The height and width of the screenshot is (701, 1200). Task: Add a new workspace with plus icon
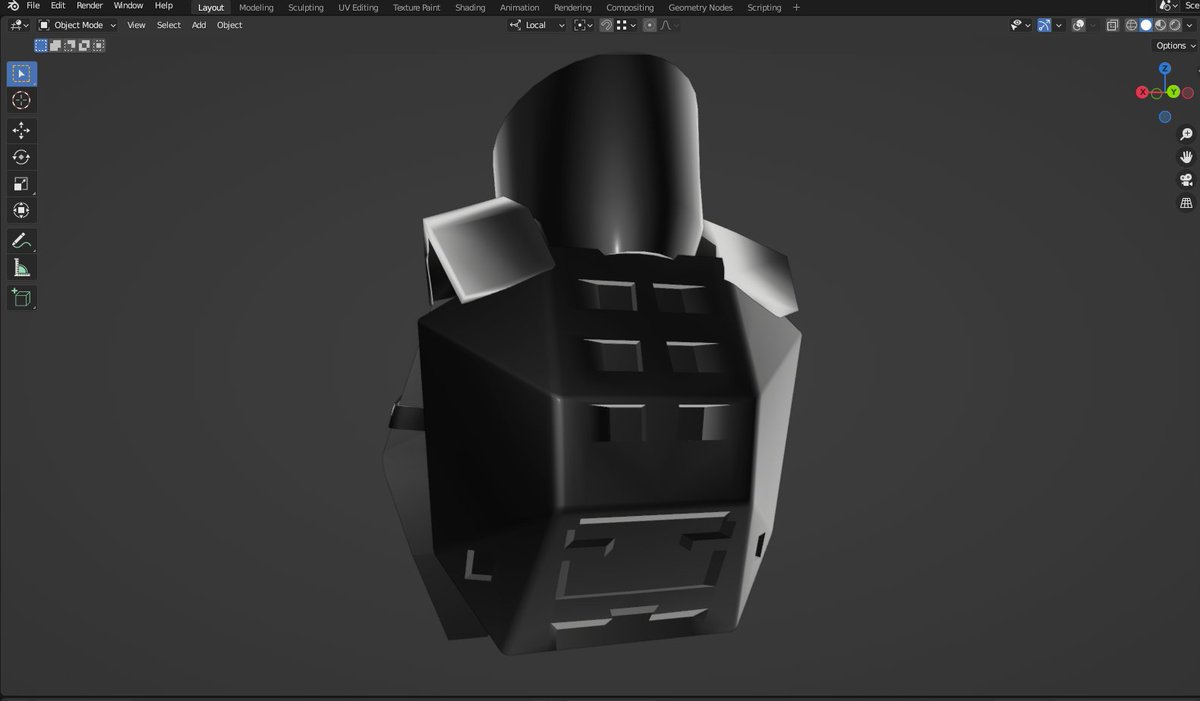(x=796, y=7)
